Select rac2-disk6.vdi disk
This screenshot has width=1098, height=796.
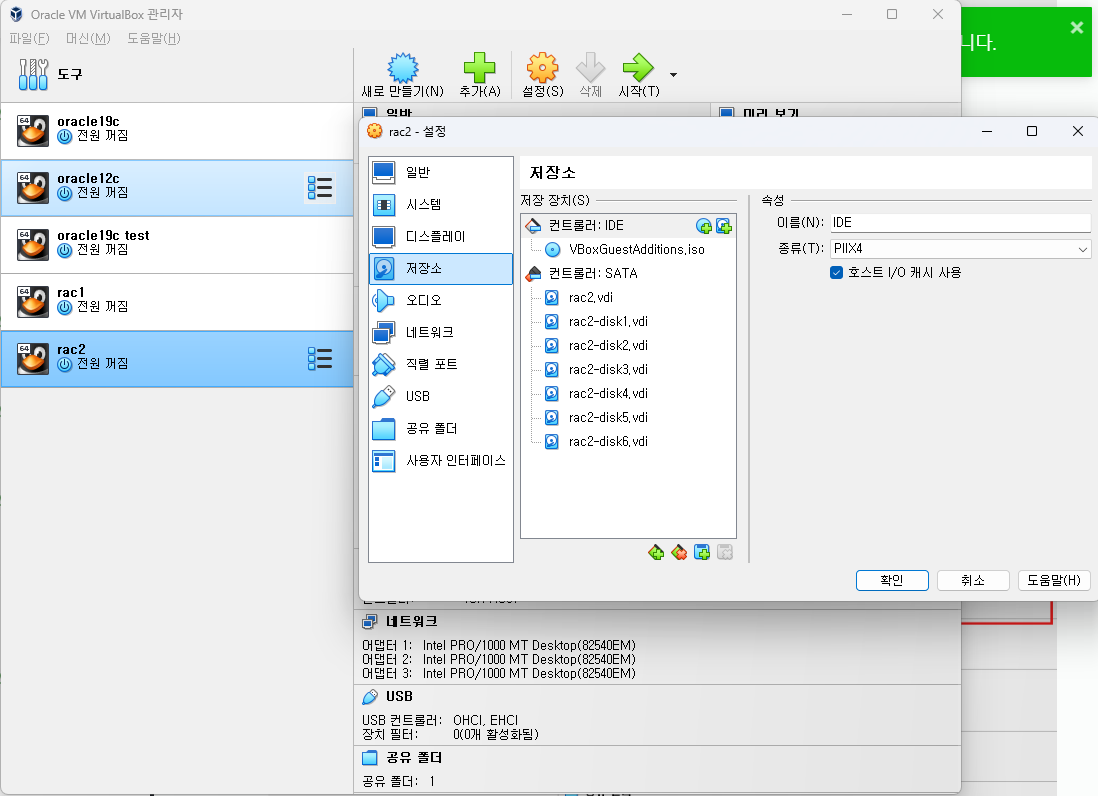coord(608,441)
